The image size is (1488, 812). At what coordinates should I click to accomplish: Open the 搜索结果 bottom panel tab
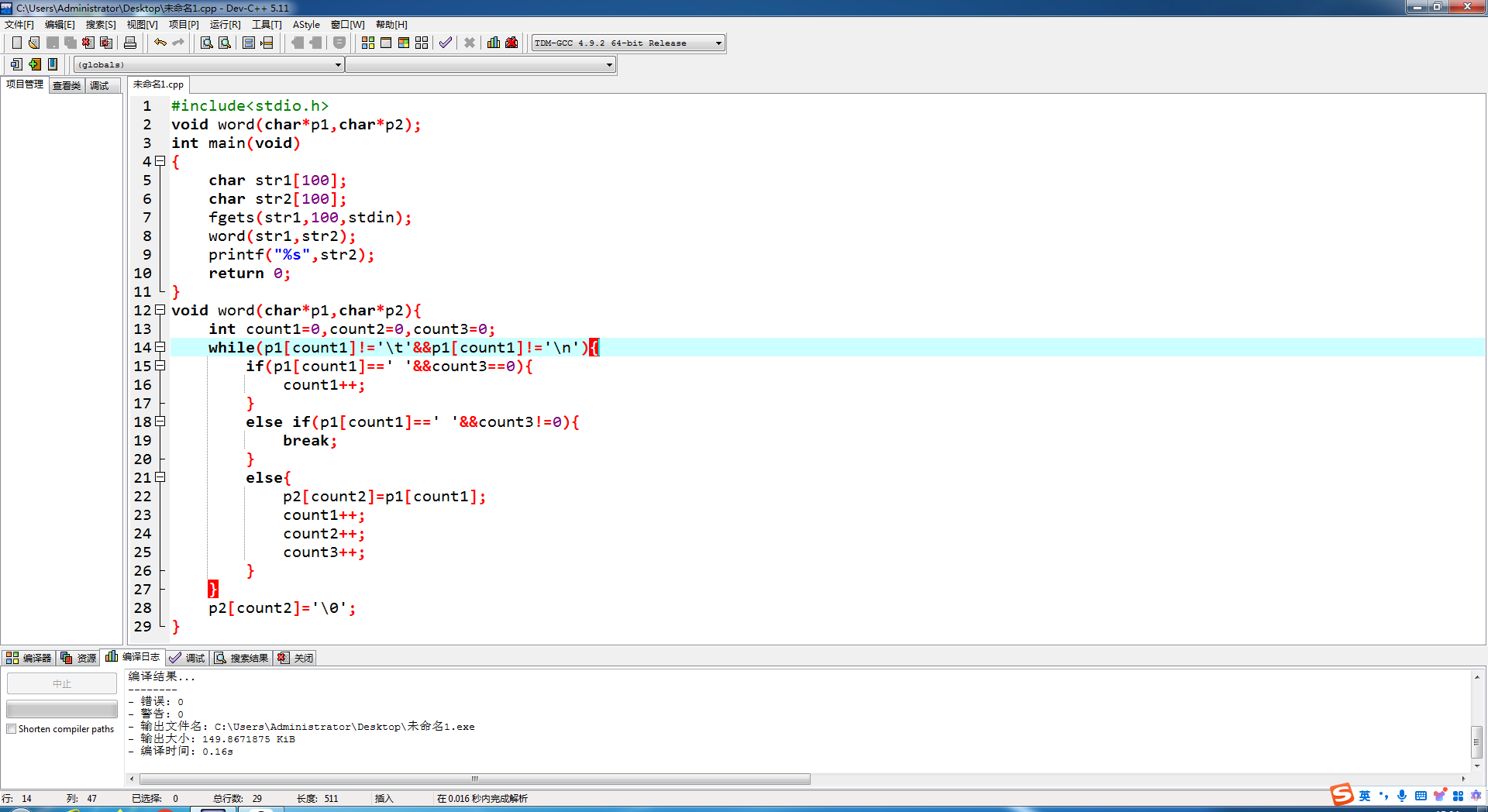pos(242,658)
